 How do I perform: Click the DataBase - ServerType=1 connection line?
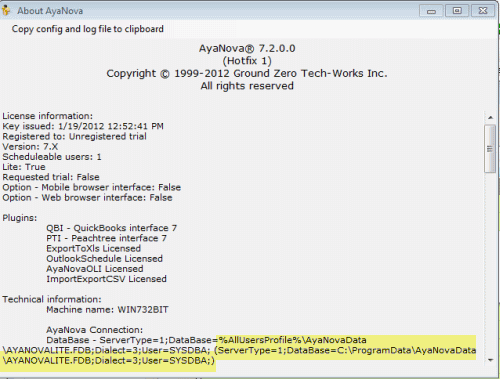pos(206,340)
